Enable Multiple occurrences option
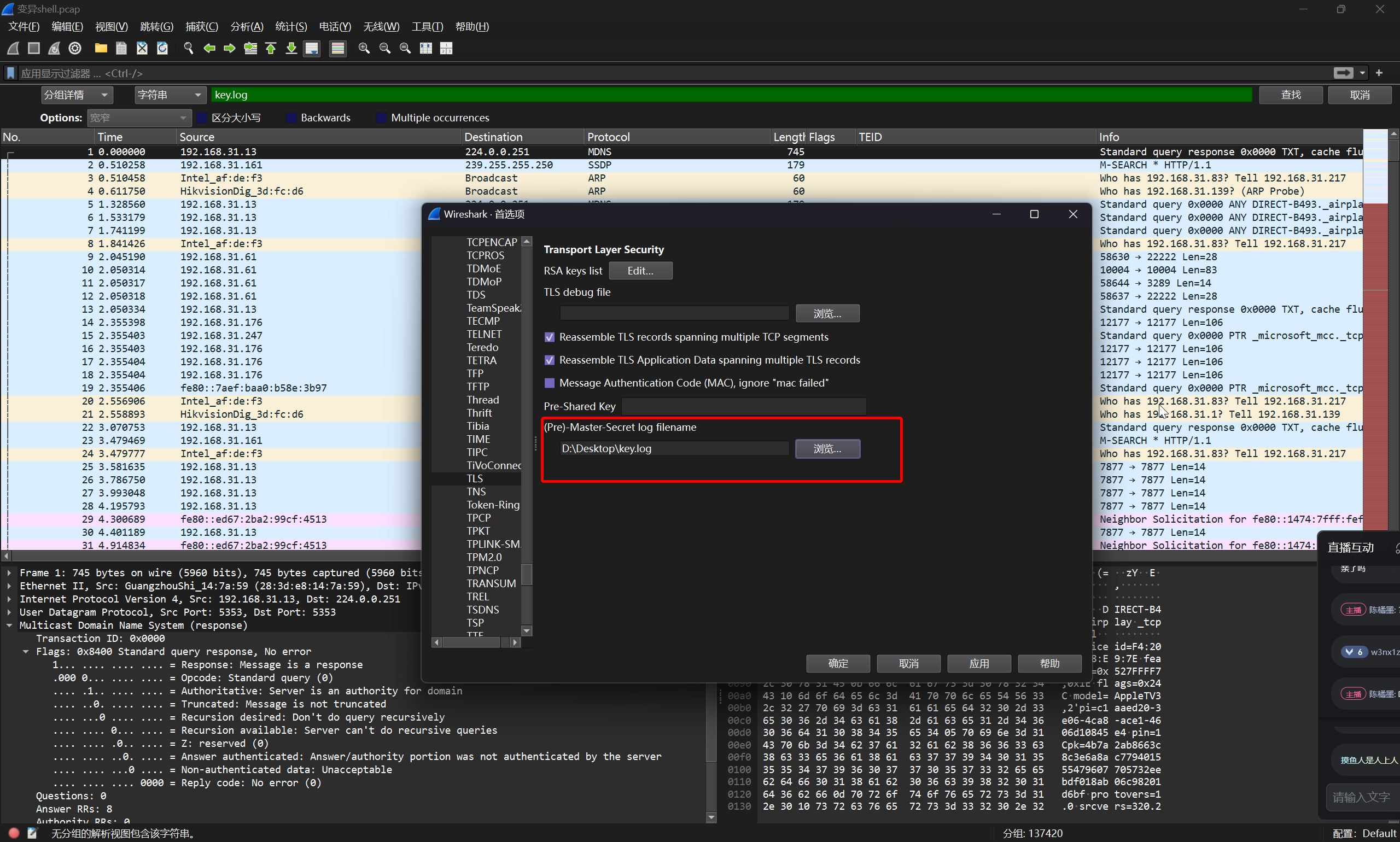1400x842 pixels. point(381,118)
